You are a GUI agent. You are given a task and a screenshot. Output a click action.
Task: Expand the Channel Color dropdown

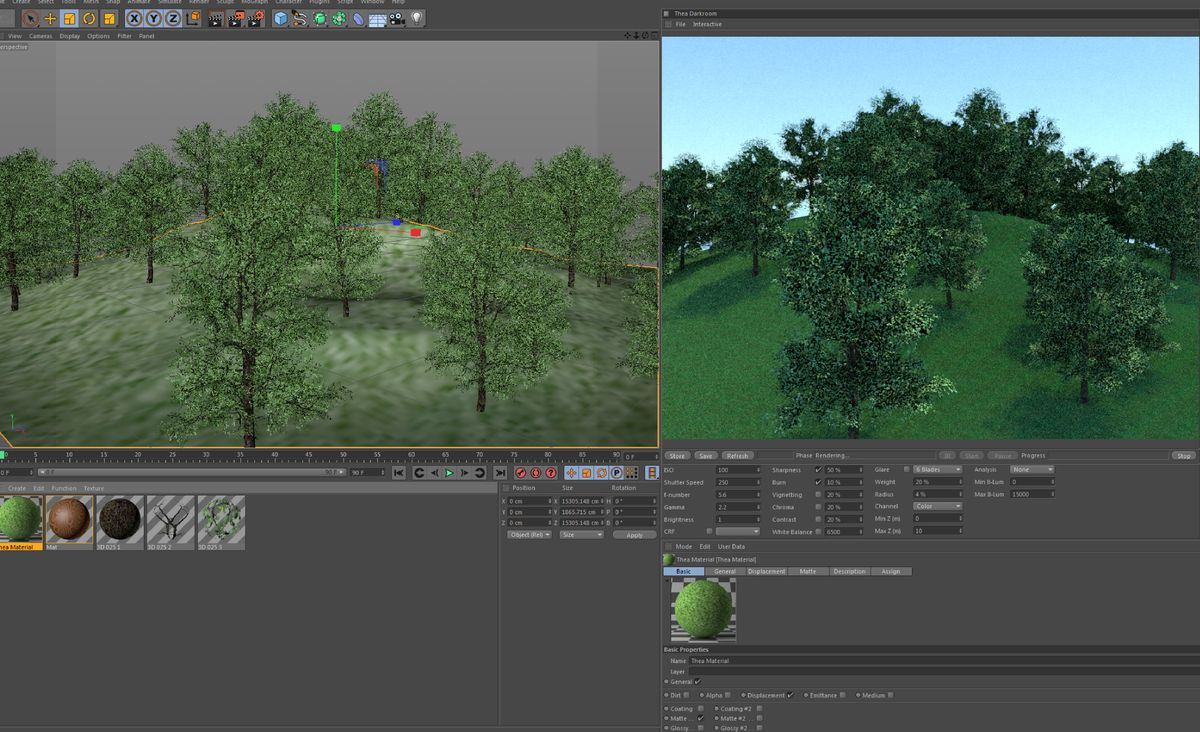[x=936, y=506]
